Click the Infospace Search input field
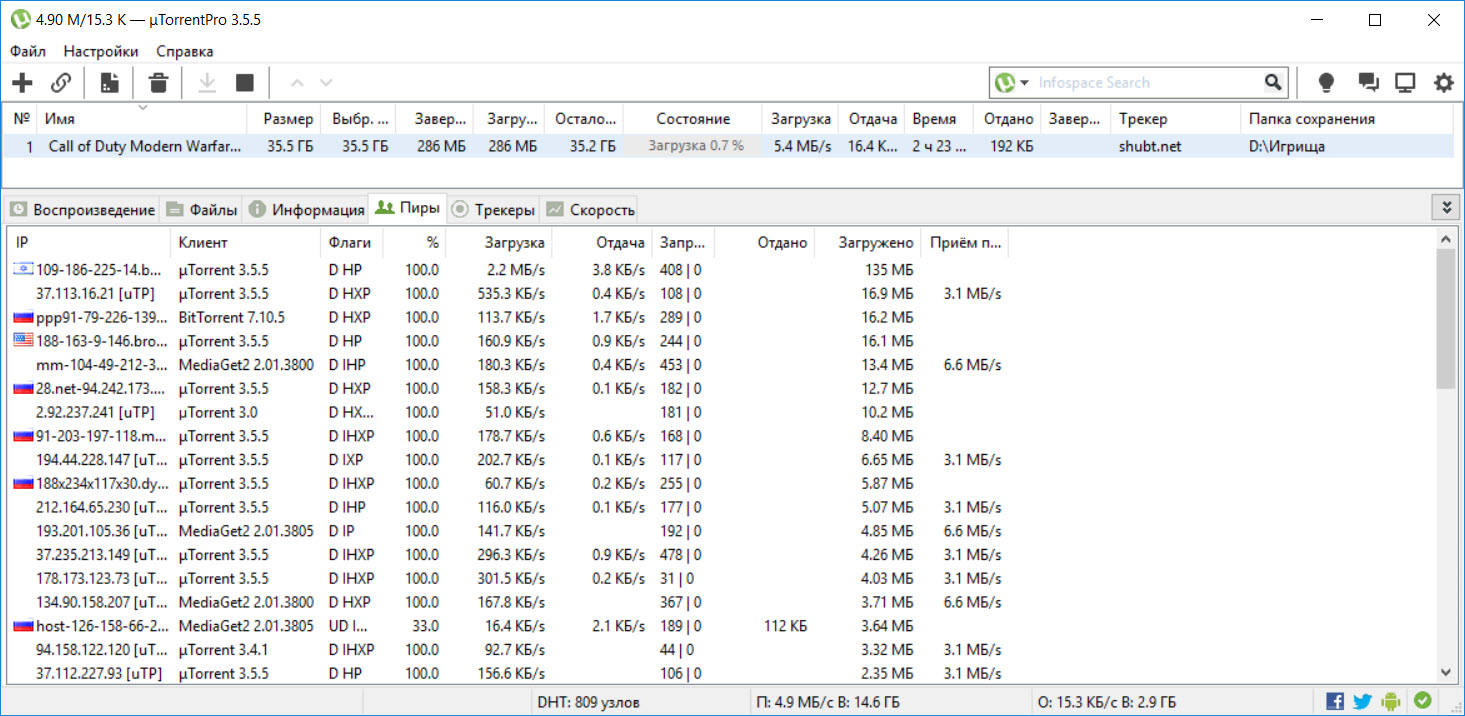This screenshot has height=716, width=1465. click(1147, 83)
